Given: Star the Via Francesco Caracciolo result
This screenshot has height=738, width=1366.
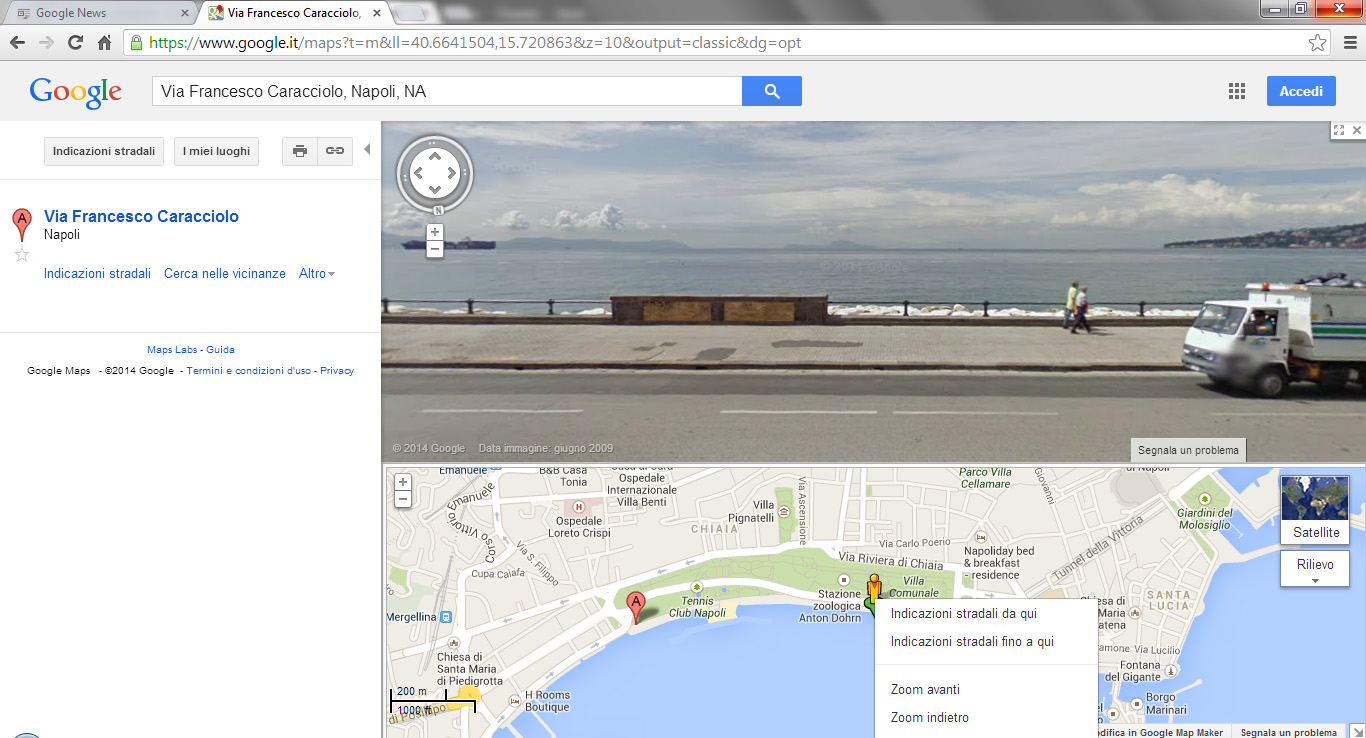Looking at the screenshot, I should tap(22, 255).
